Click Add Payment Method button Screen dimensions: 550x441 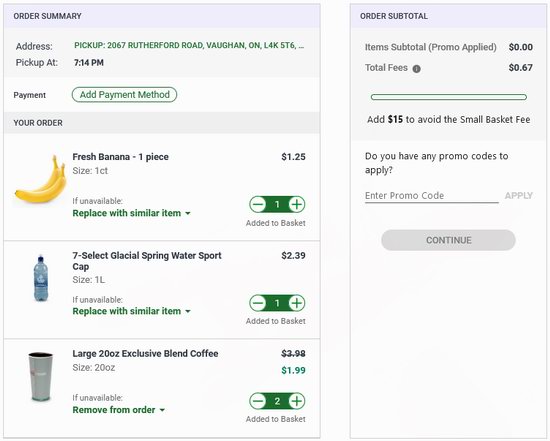(x=125, y=95)
